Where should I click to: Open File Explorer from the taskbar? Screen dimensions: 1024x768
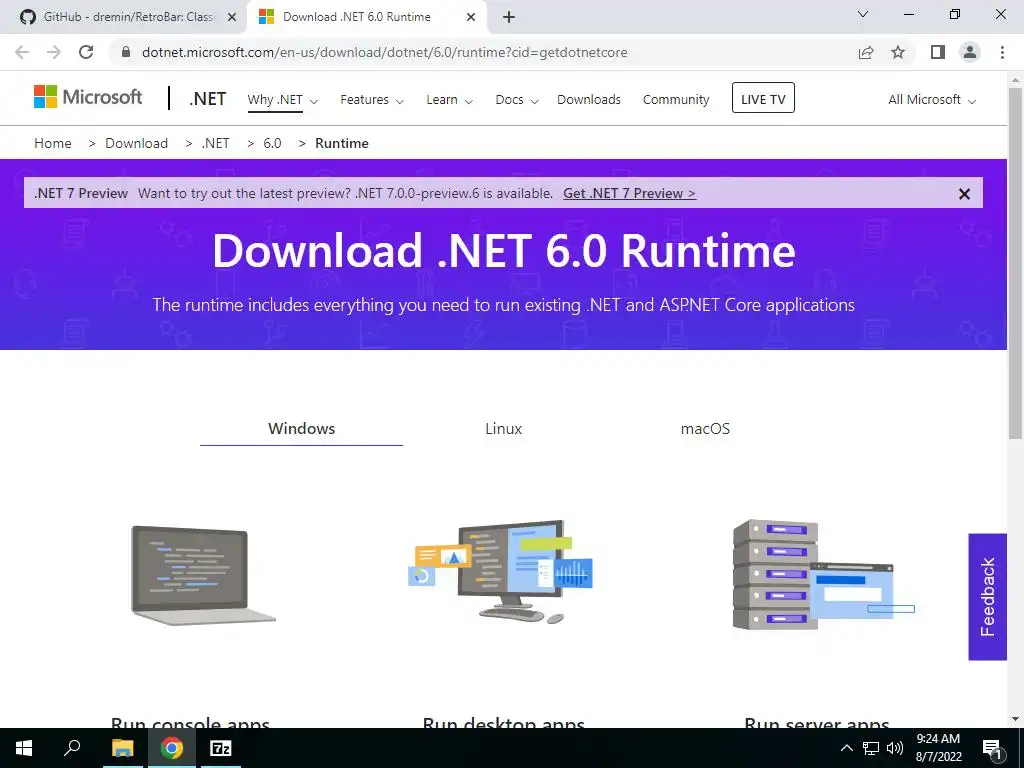[x=122, y=748]
